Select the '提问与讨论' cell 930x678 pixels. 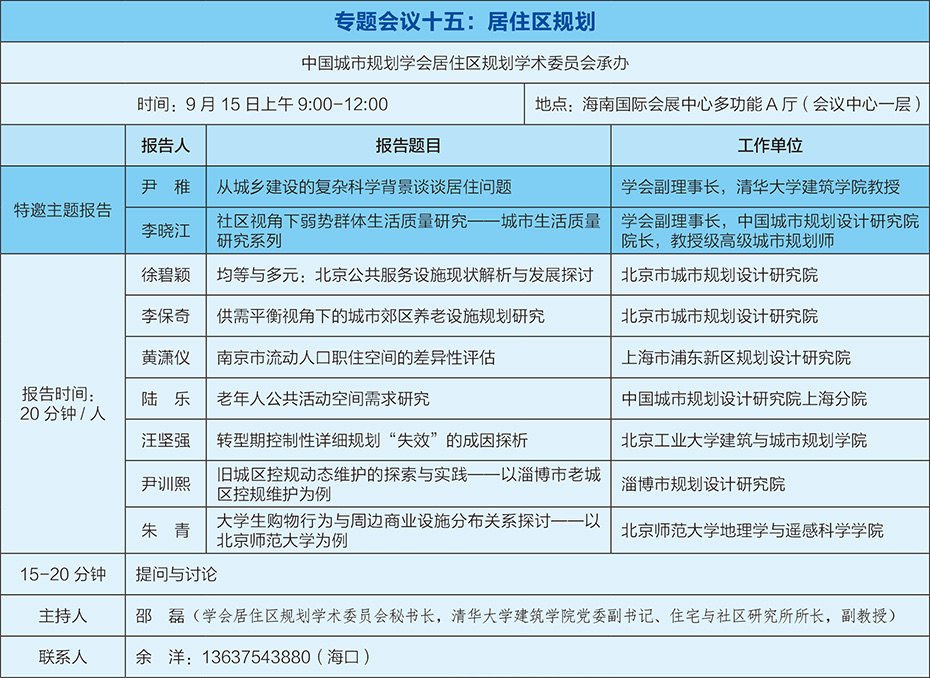pos(176,575)
